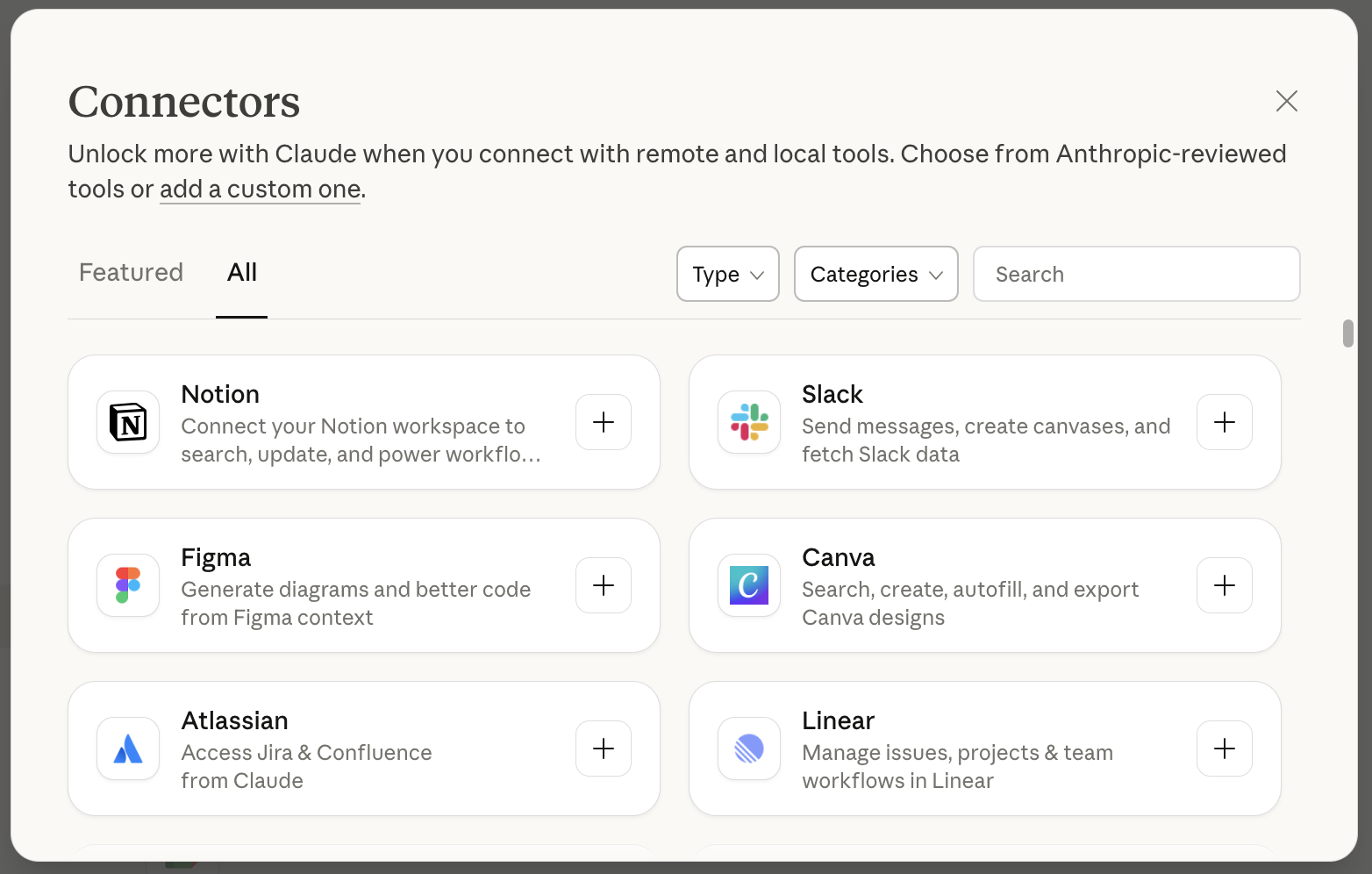Click the Canva connector logo
1372x874 pixels.
click(x=748, y=585)
